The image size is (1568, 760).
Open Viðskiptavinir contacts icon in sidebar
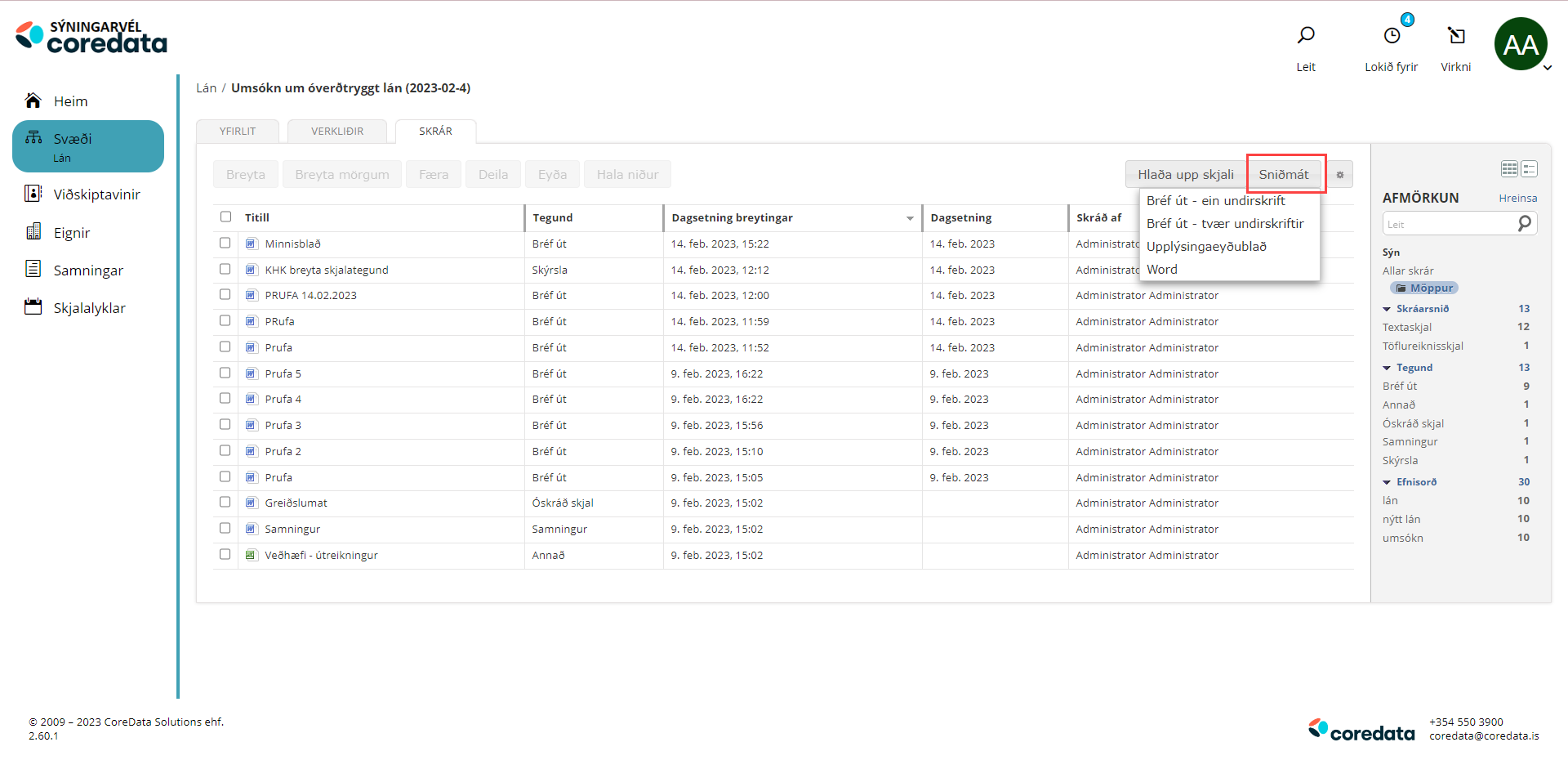33,194
